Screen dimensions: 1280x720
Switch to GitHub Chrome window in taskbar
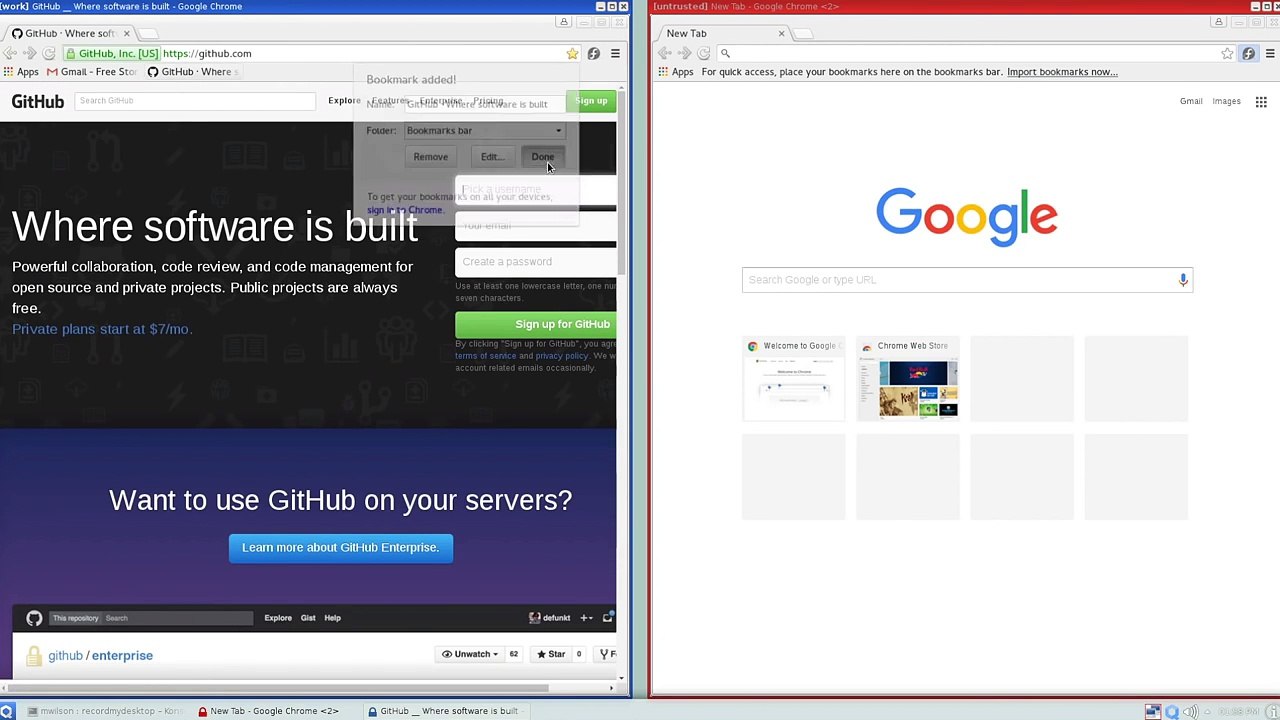[x=442, y=711]
